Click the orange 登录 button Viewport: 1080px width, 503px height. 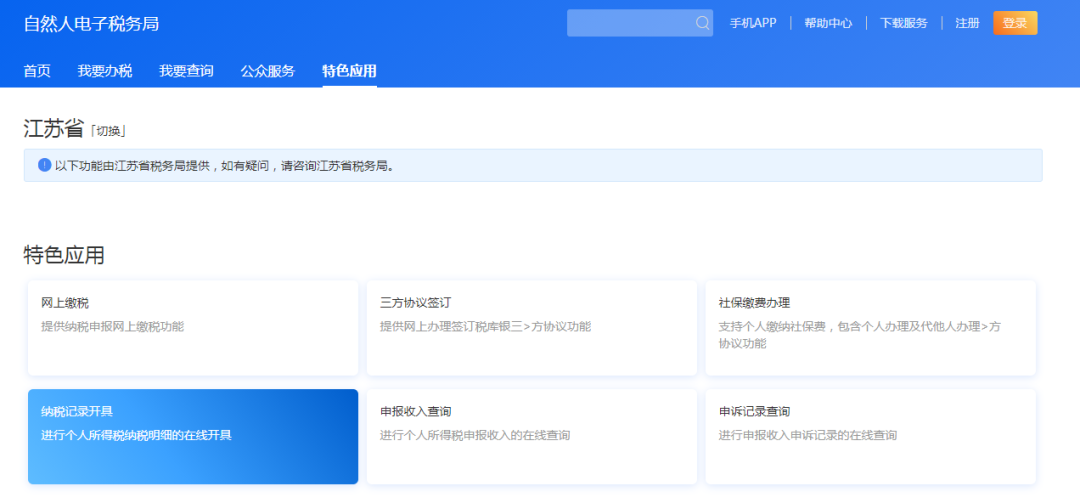[x=1015, y=23]
